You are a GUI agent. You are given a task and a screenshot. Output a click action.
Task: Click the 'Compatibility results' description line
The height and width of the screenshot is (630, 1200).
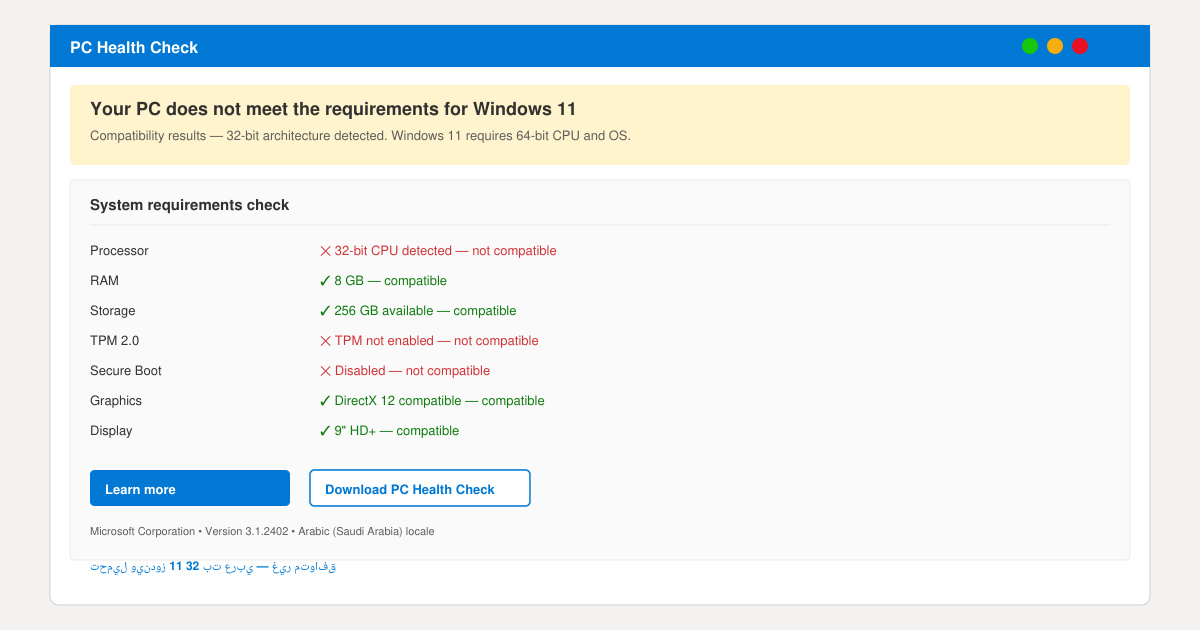360,135
